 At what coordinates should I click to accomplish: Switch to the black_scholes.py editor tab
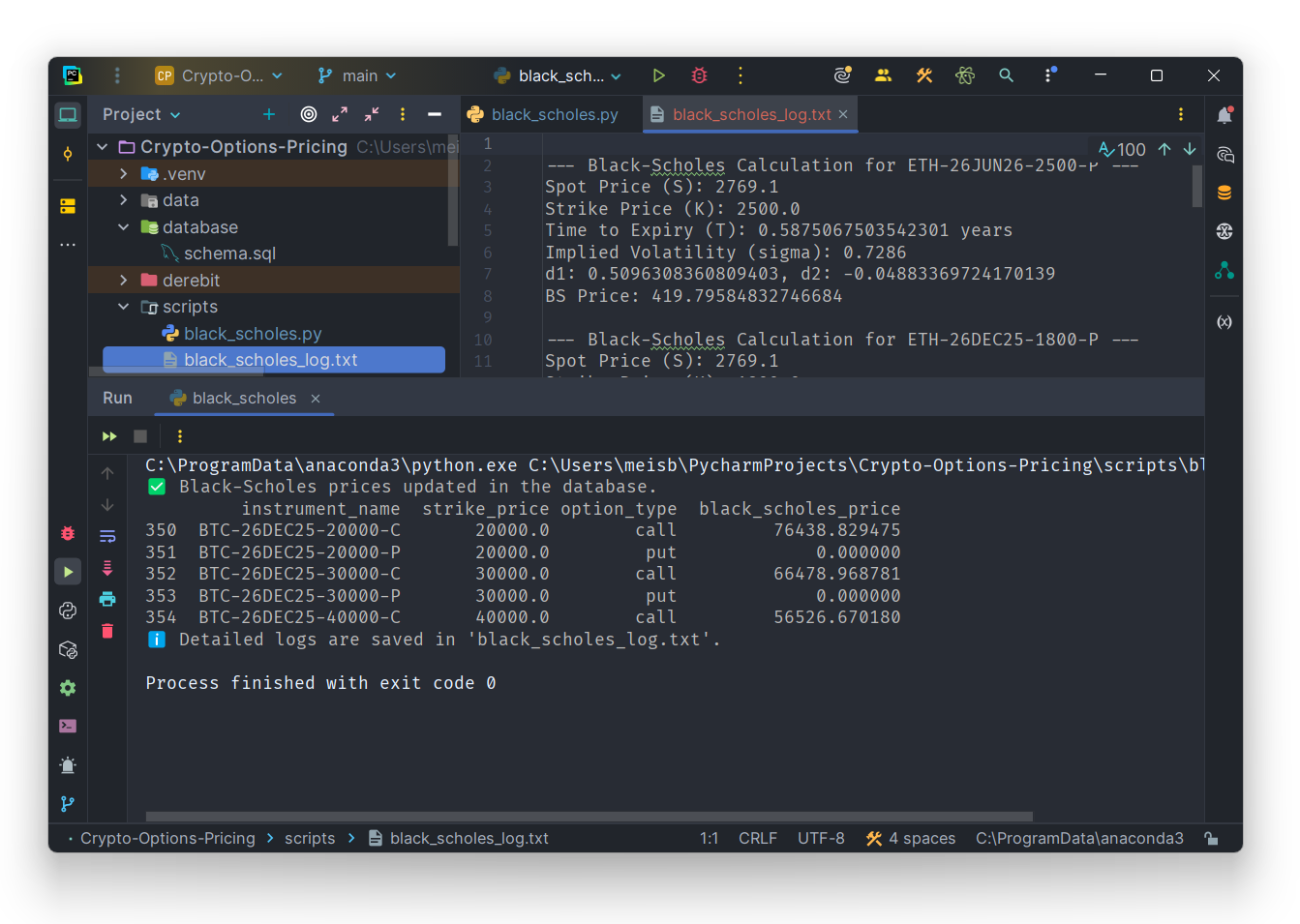pos(554,114)
